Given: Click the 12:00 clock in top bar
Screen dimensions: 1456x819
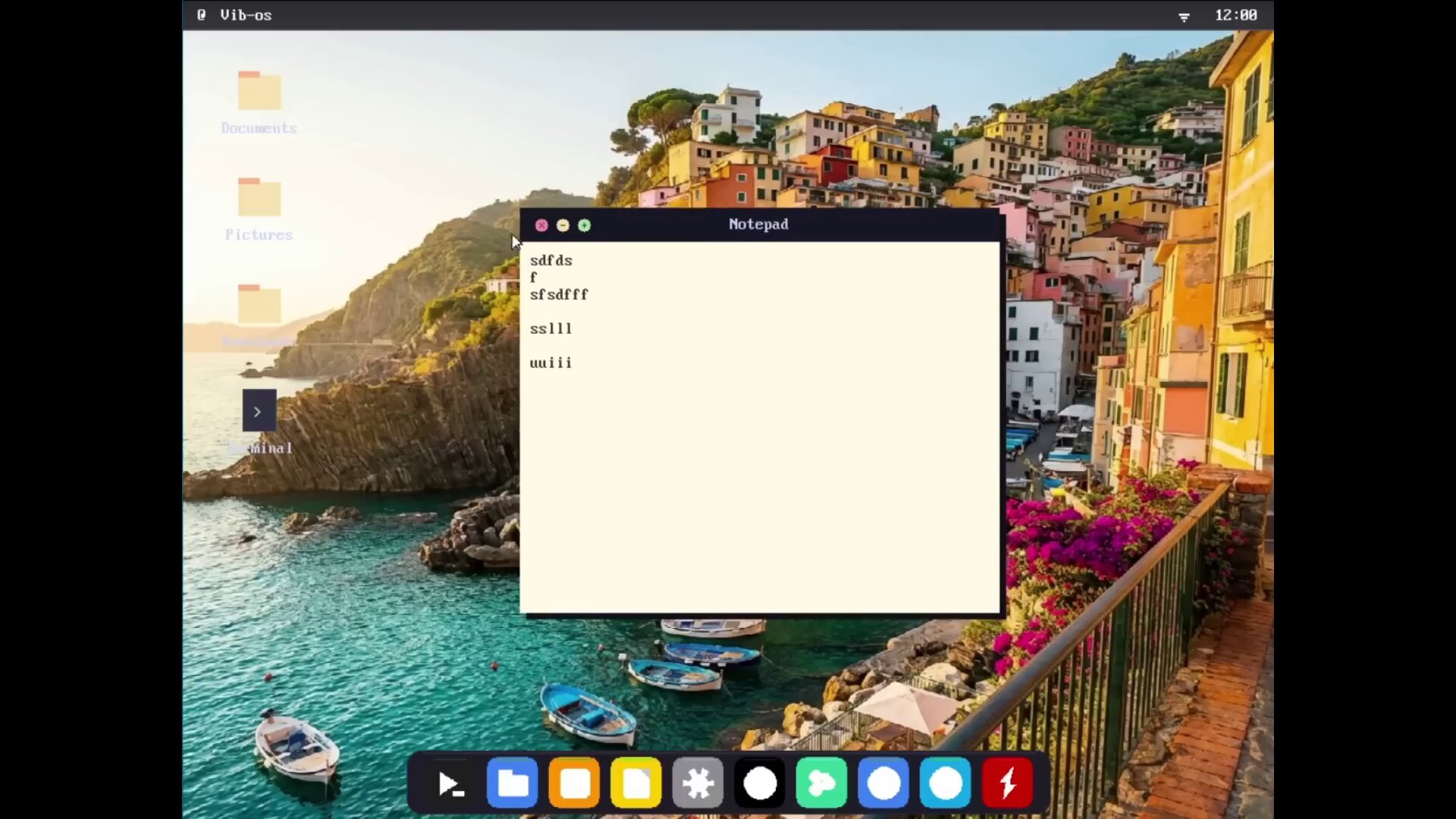Looking at the screenshot, I should point(1235,15).
